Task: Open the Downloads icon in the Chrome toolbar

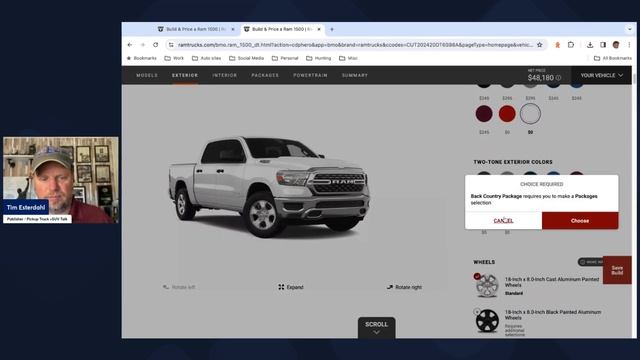Action: click(590, 45)
